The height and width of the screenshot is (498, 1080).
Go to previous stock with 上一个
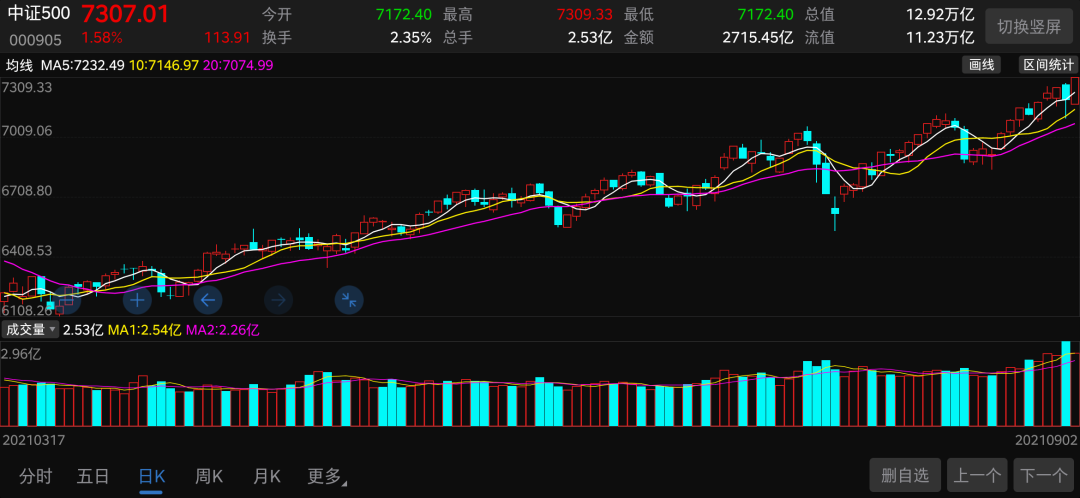[977, 475]
